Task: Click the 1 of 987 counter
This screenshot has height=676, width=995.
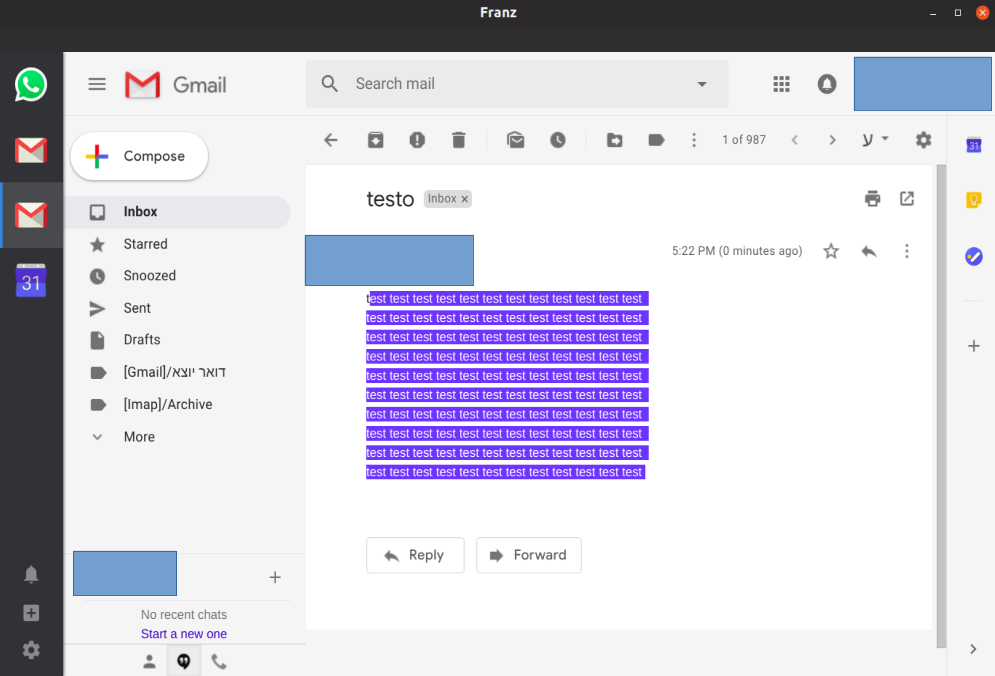Action: pyautogui.click(x=744, y=140)
